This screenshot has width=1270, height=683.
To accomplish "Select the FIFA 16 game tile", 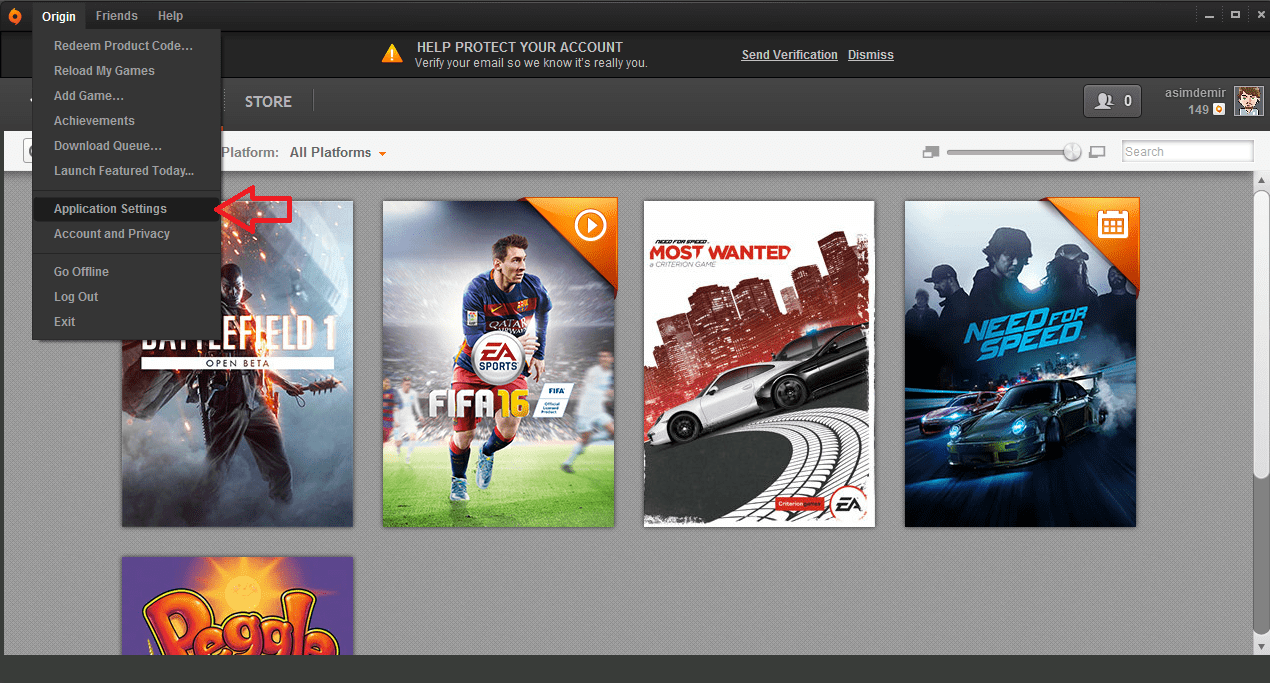I will pos(499,363).
